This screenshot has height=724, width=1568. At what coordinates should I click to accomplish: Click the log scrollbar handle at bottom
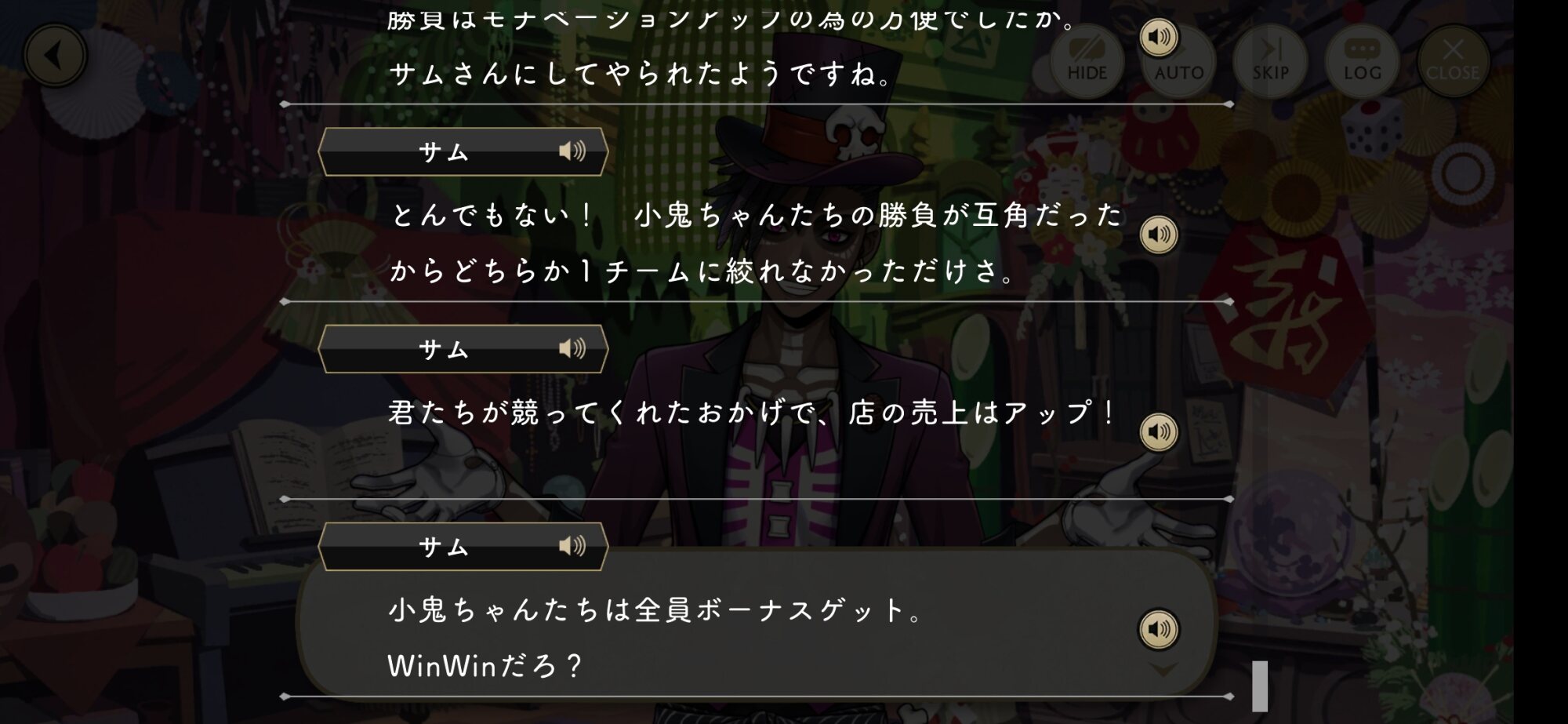[1260, 686]
